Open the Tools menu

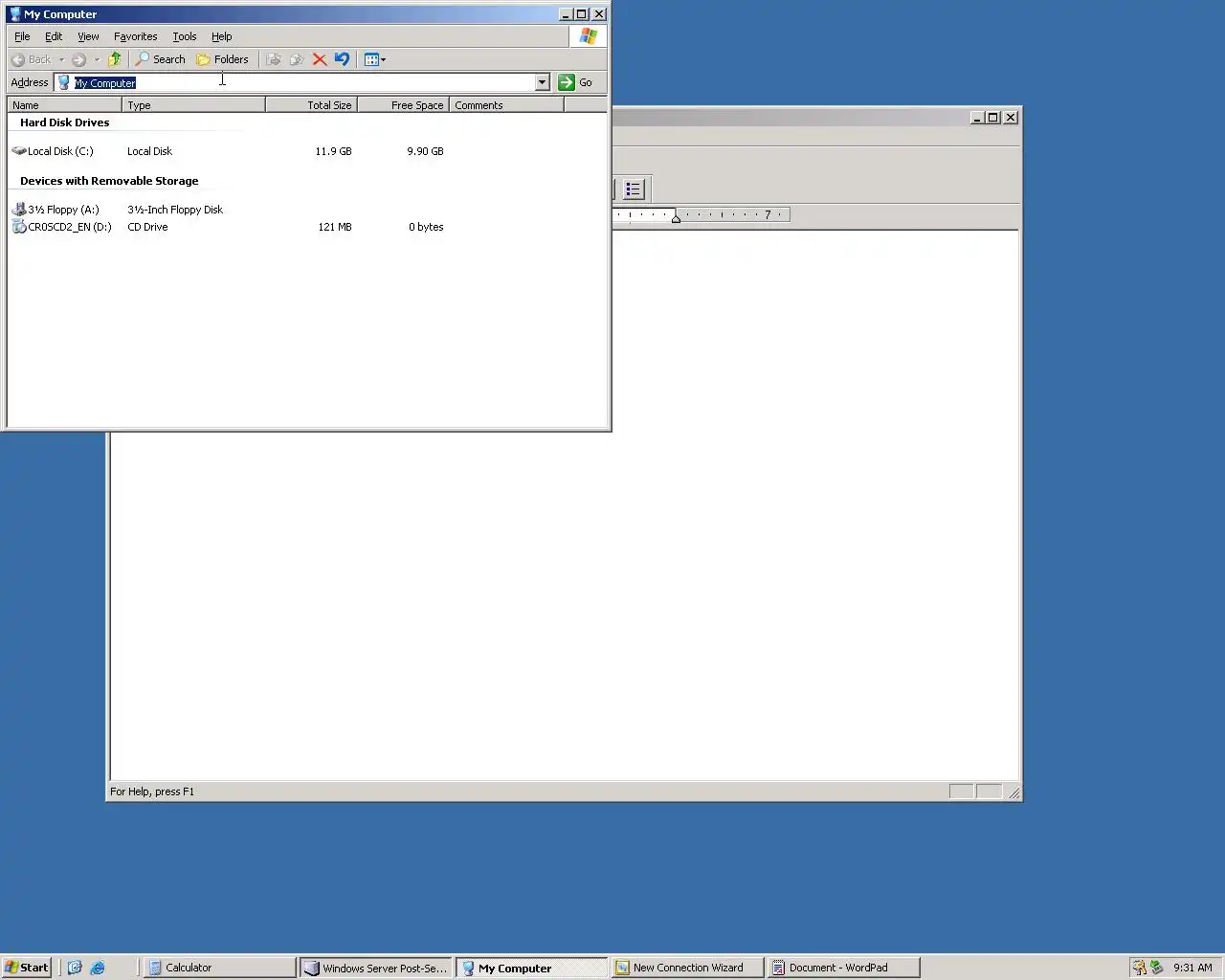(x=185, y=36)
